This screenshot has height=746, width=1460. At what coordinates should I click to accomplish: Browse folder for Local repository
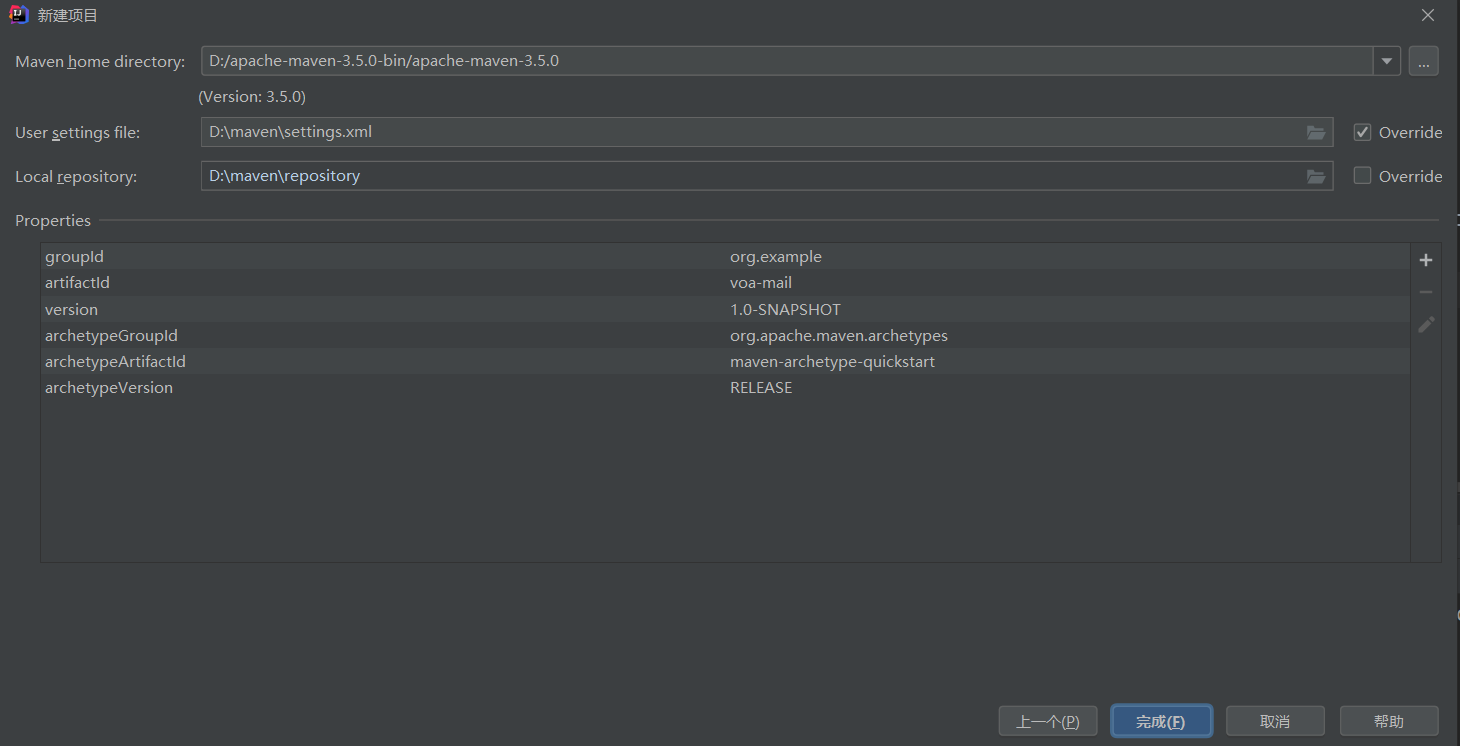coord(1316,176)
